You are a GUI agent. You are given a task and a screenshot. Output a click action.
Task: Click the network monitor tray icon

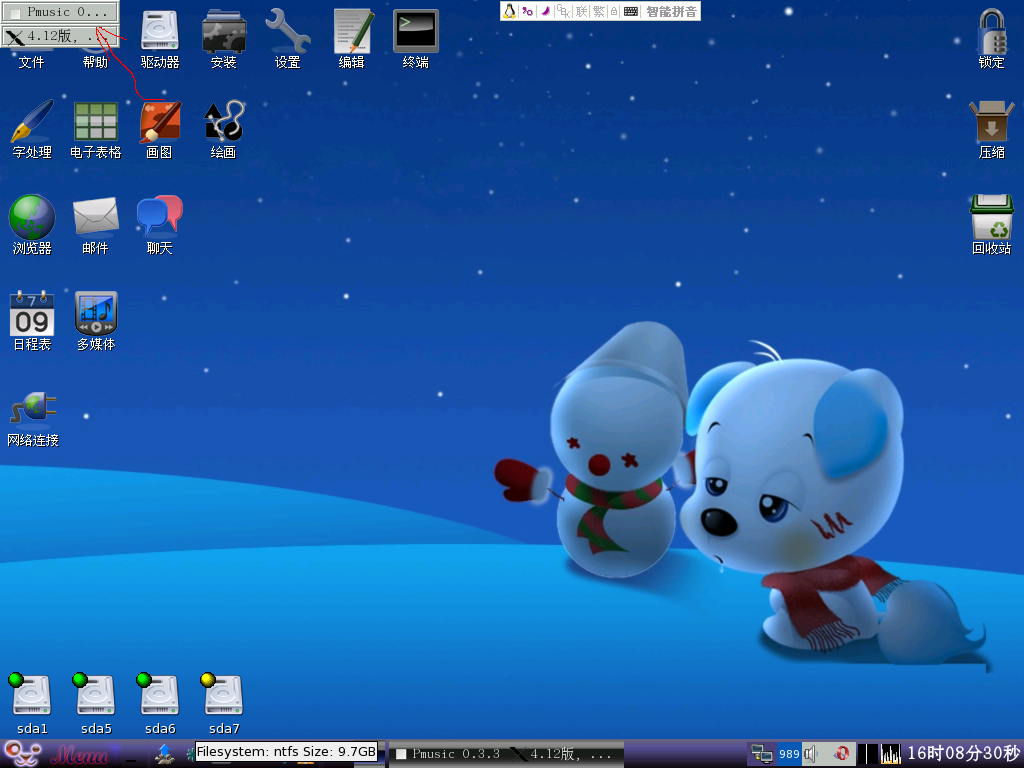761,754
